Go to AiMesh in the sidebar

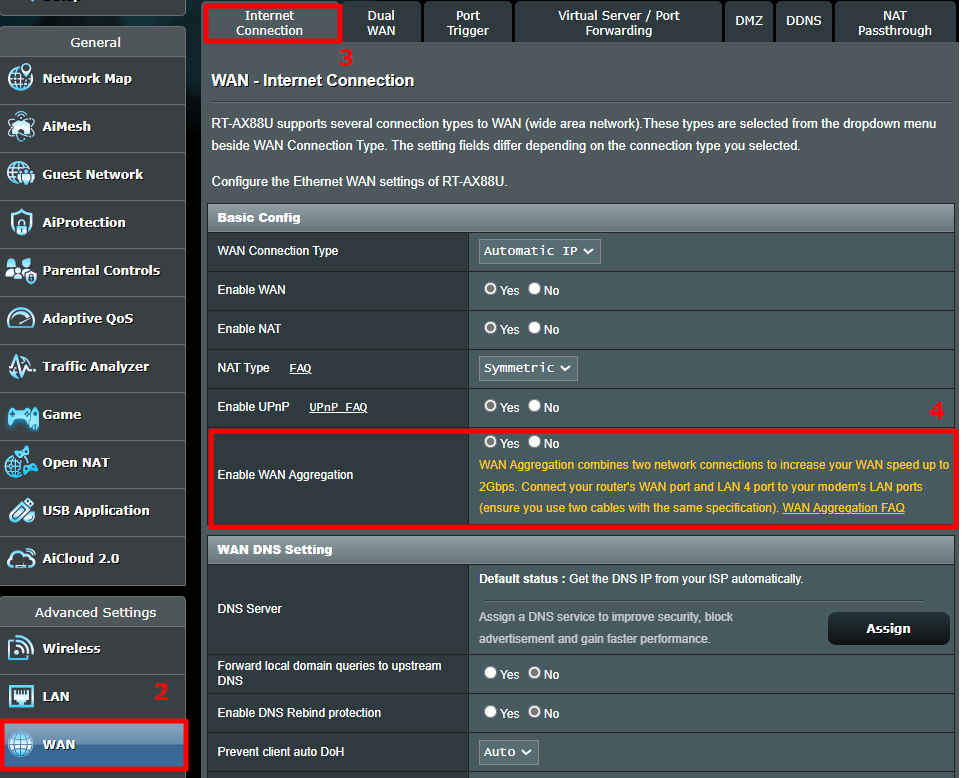click(x=67, y=126)
